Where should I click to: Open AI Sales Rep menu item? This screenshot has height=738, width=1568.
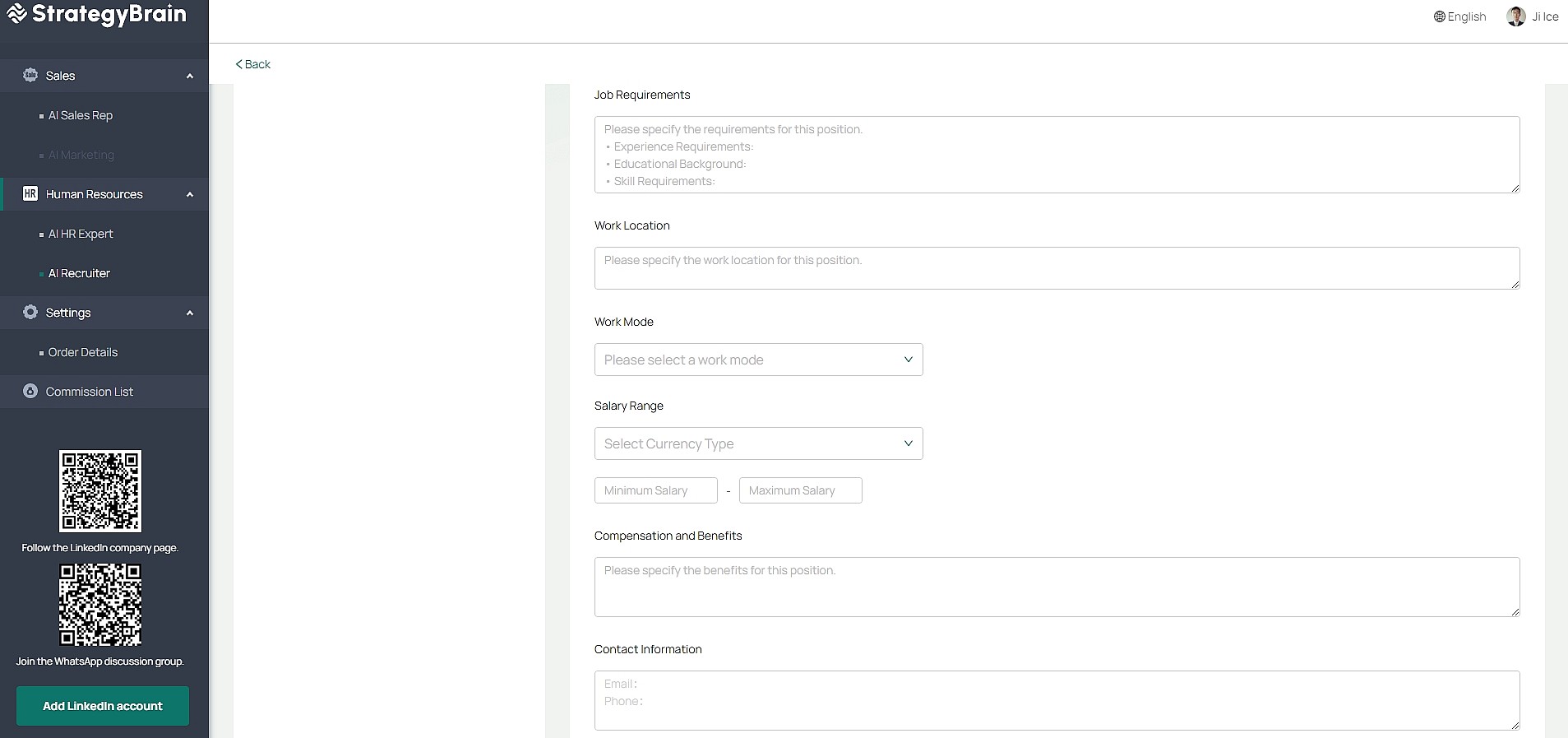click(x=81, y=115)
